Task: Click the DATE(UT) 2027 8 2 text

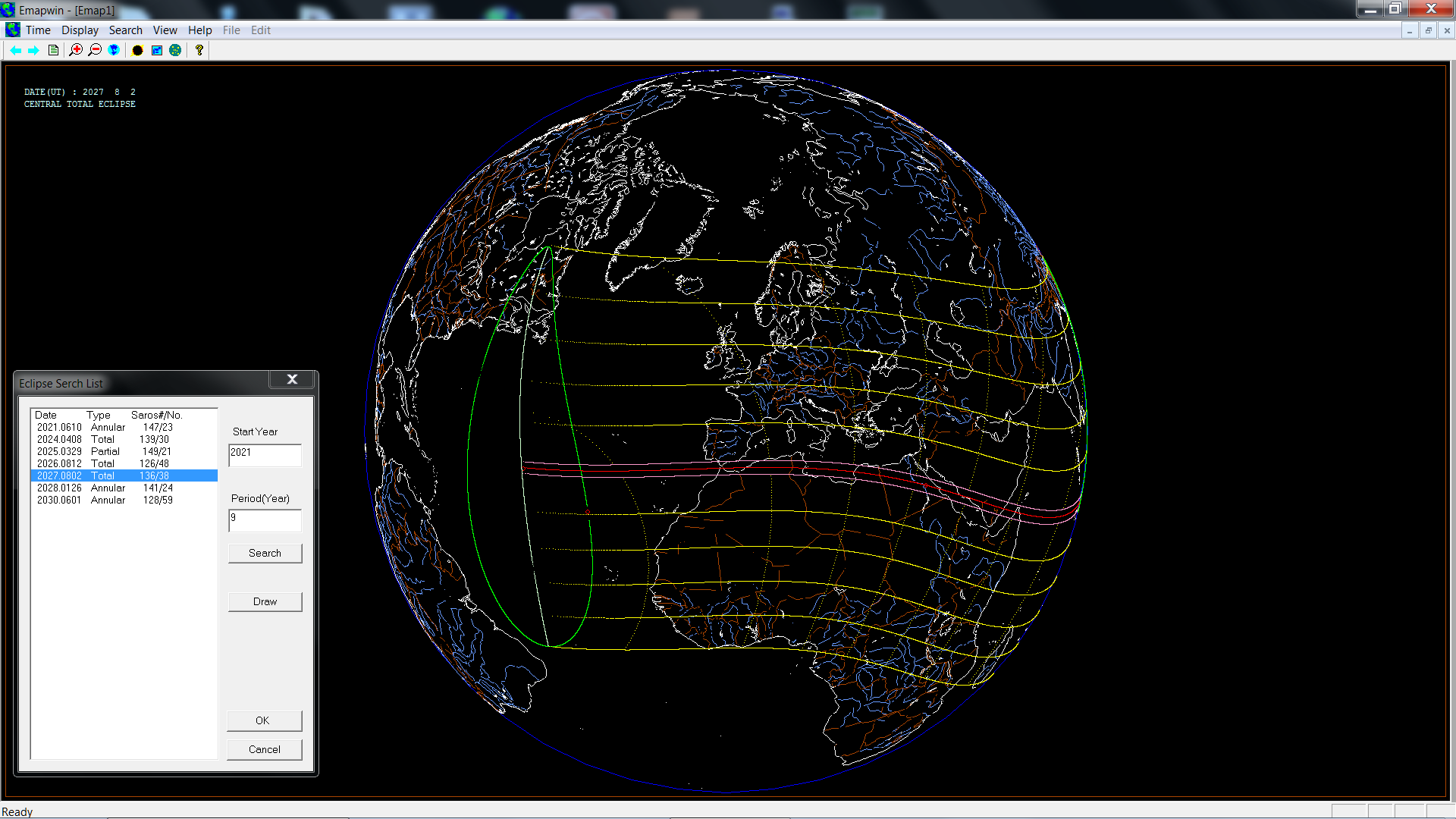Action: (x=80, y=92)
